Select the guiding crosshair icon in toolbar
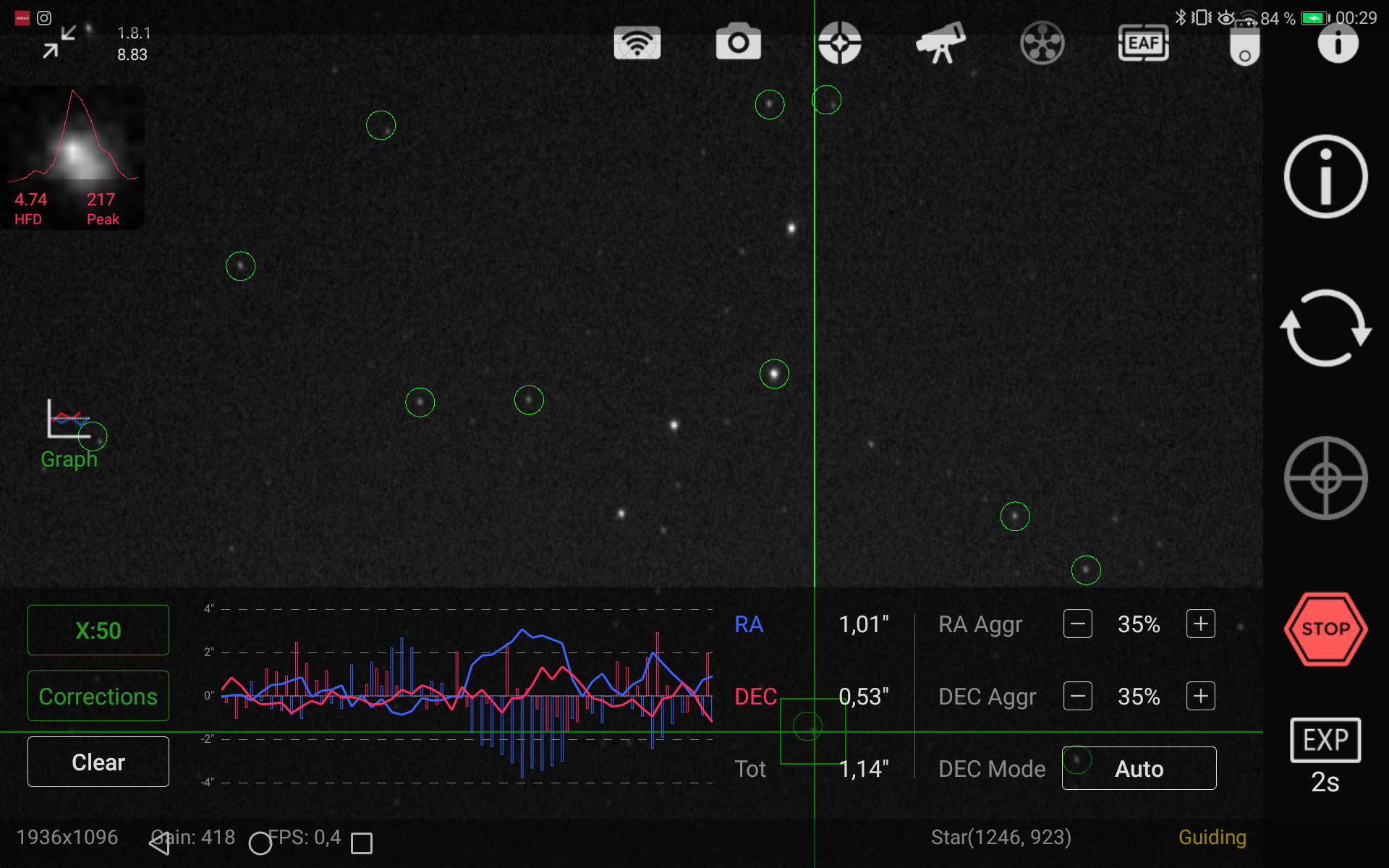This screenshot has height=868, width=1389. click(x=839, y=43)
